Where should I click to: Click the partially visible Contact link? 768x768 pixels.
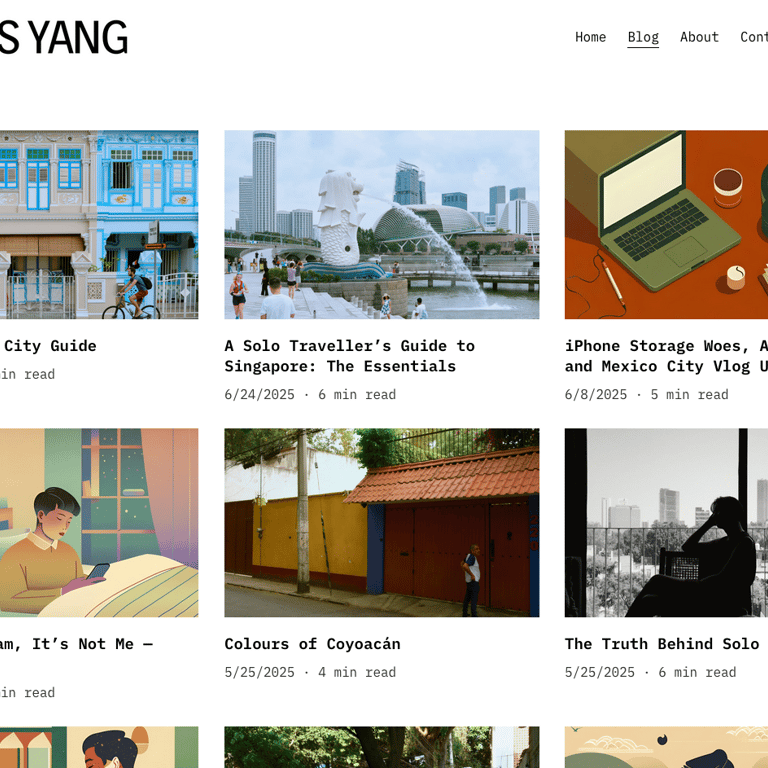tap(754, 37)
